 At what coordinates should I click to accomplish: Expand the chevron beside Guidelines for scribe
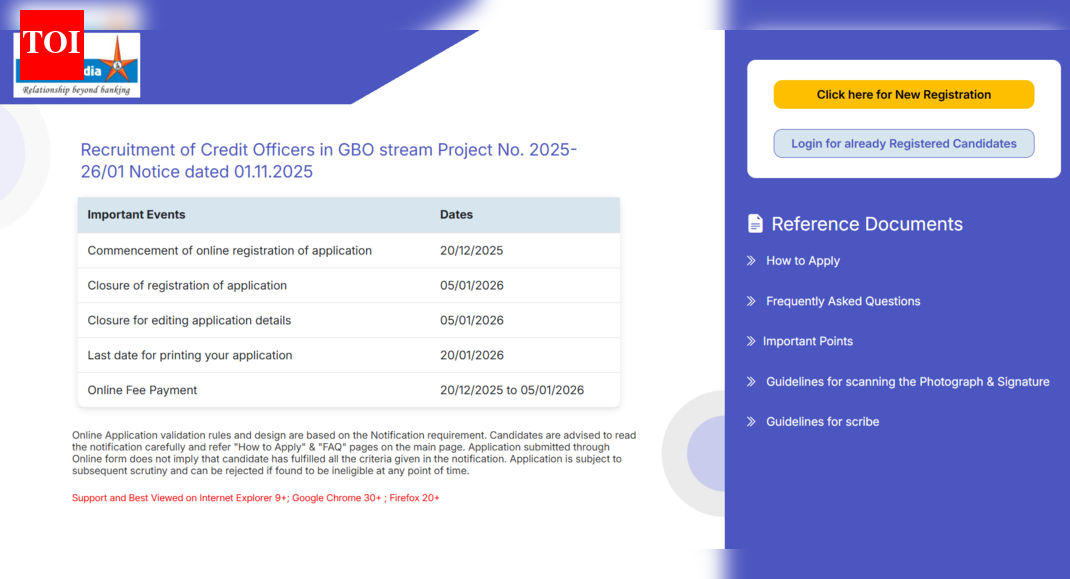[750, 421]
